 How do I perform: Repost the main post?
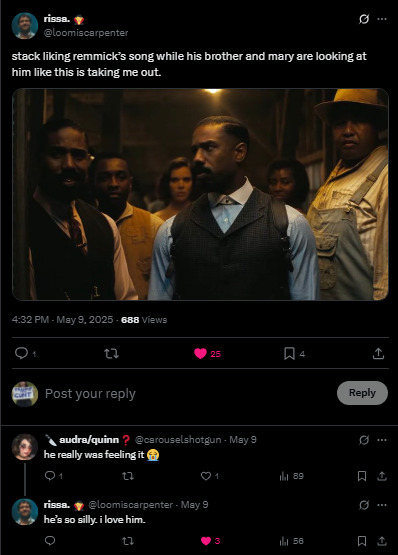pos(111,353)
